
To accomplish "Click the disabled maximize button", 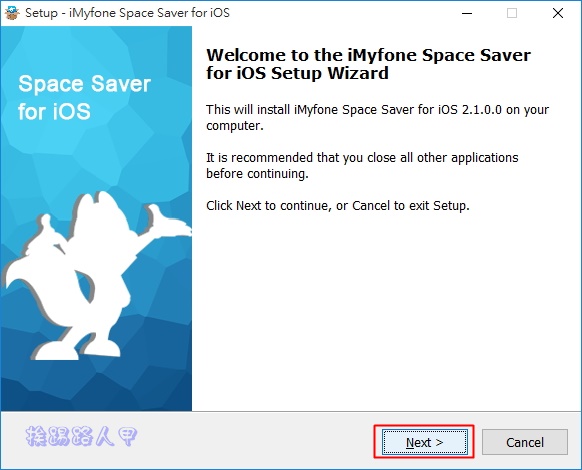I will 512,13.
